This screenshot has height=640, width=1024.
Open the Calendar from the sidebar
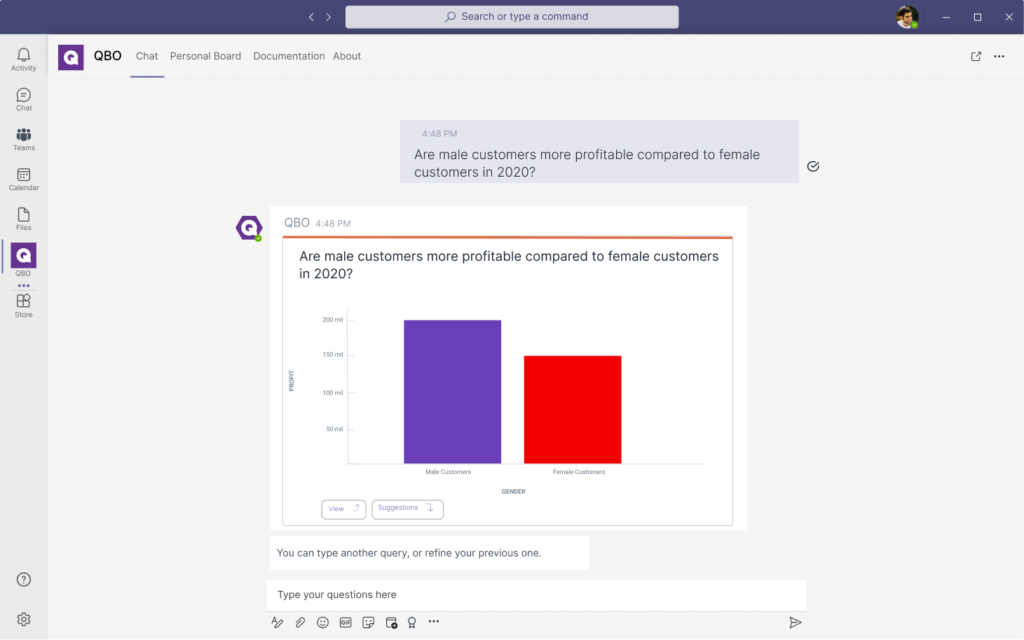point(23,179)
